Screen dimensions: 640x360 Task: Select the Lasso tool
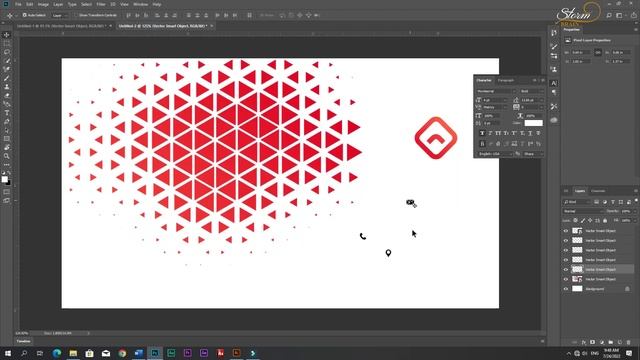point(7,52)
